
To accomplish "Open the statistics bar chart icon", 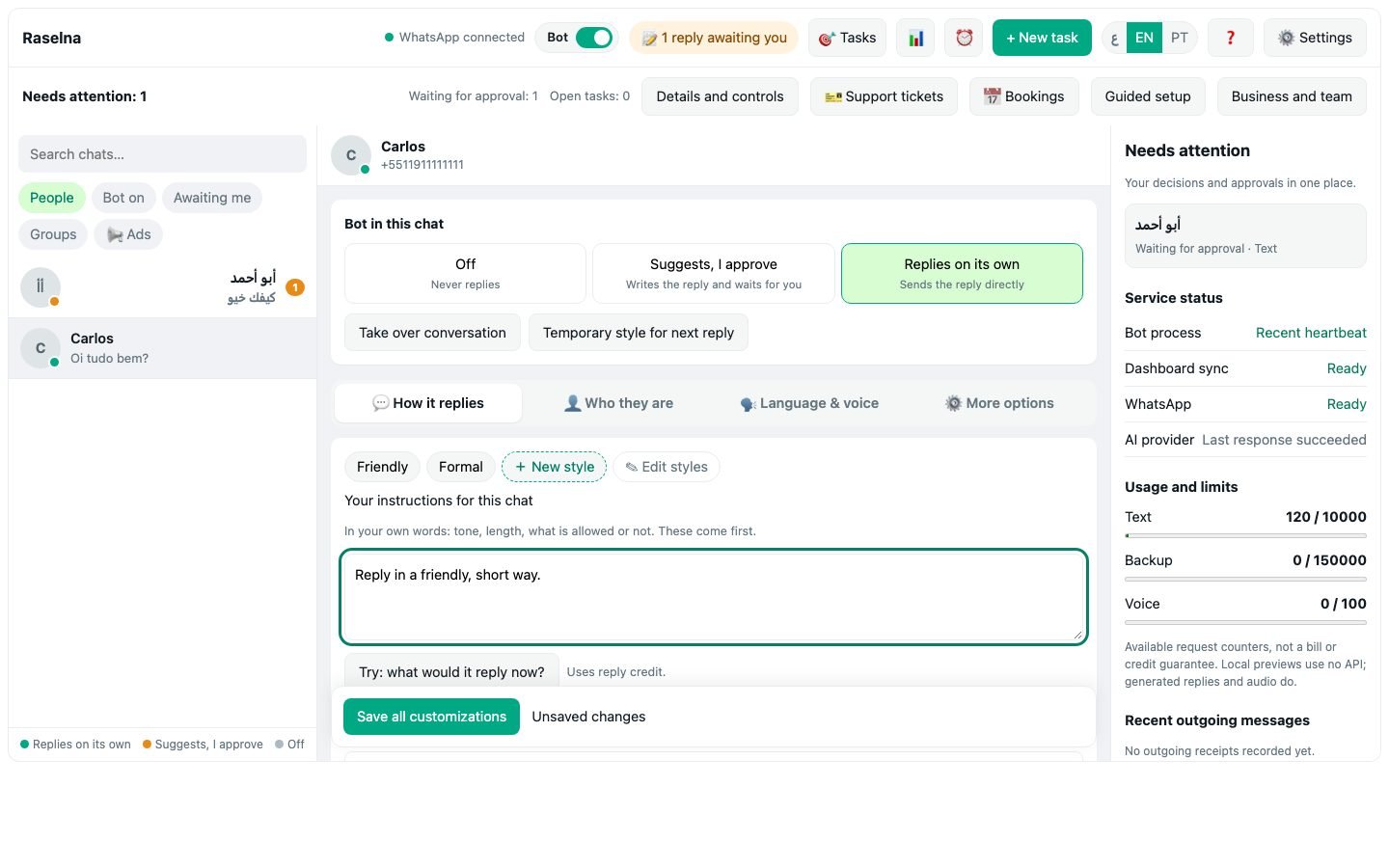I will point(915,38).
